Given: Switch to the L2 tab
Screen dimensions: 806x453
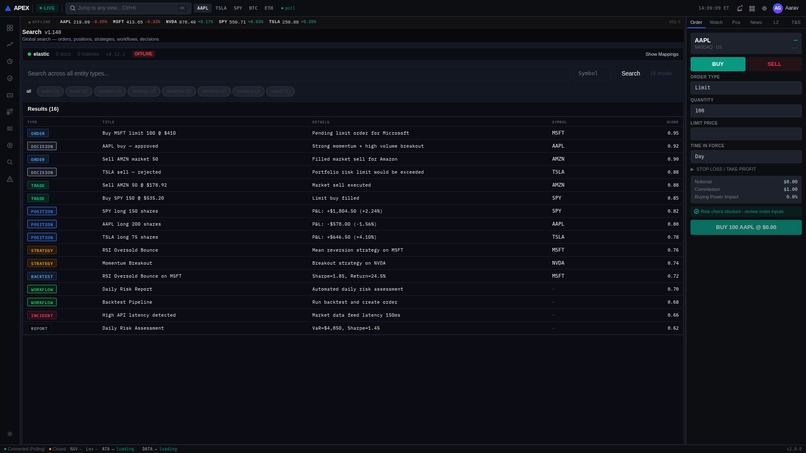Looking at the screenshot, I should [776, 23].
